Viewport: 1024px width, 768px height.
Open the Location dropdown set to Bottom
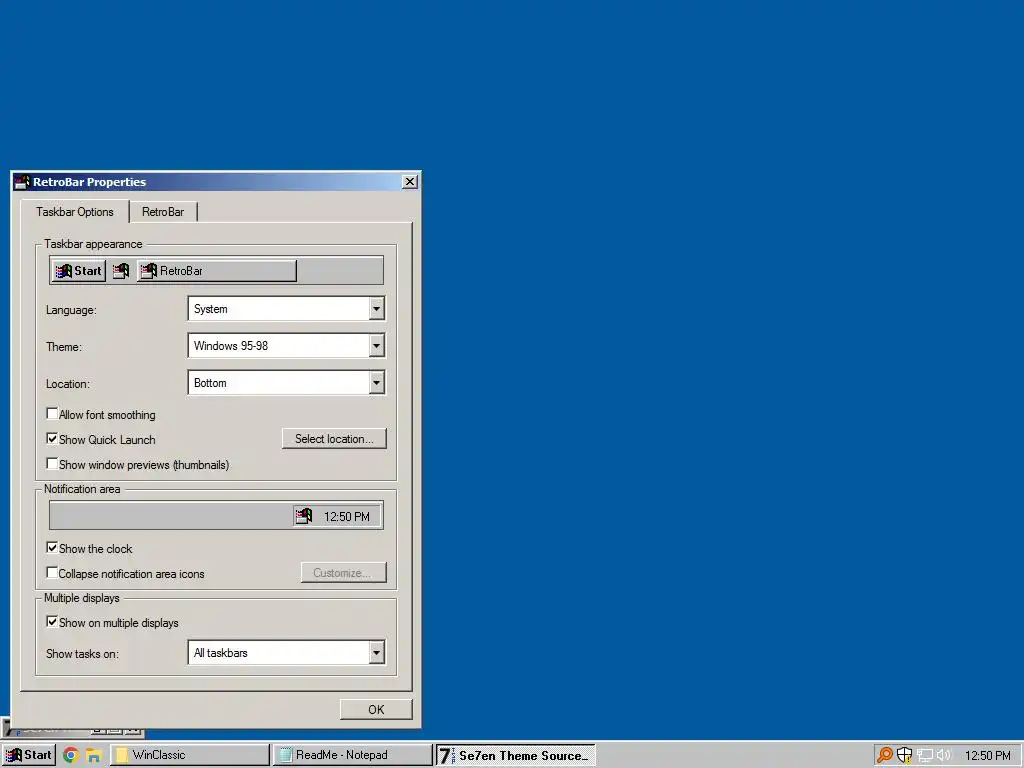pos(376,383)
